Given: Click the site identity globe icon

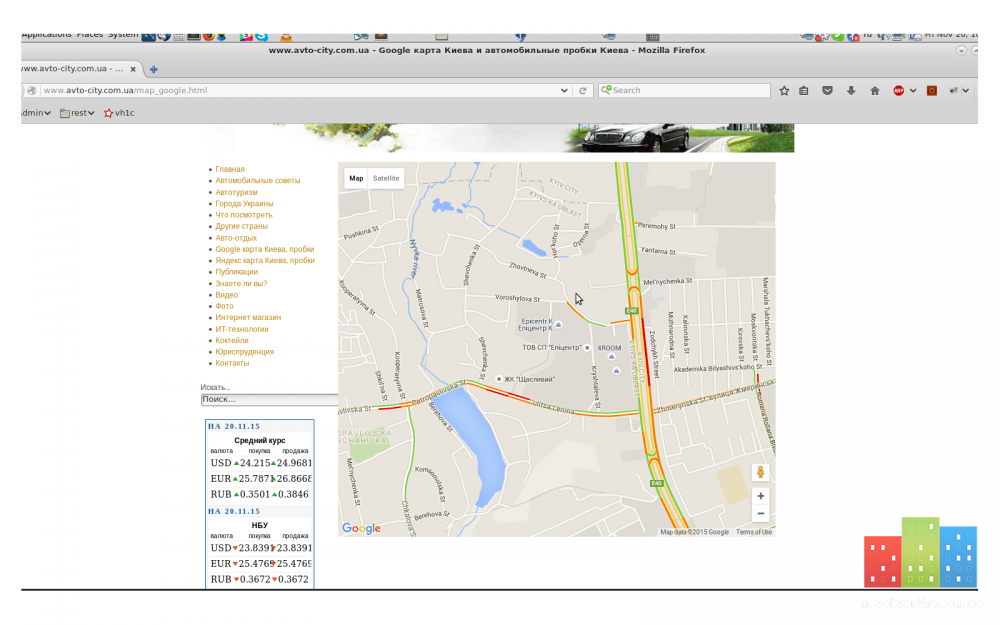Looking at the screenshot, I should point(31,91).
